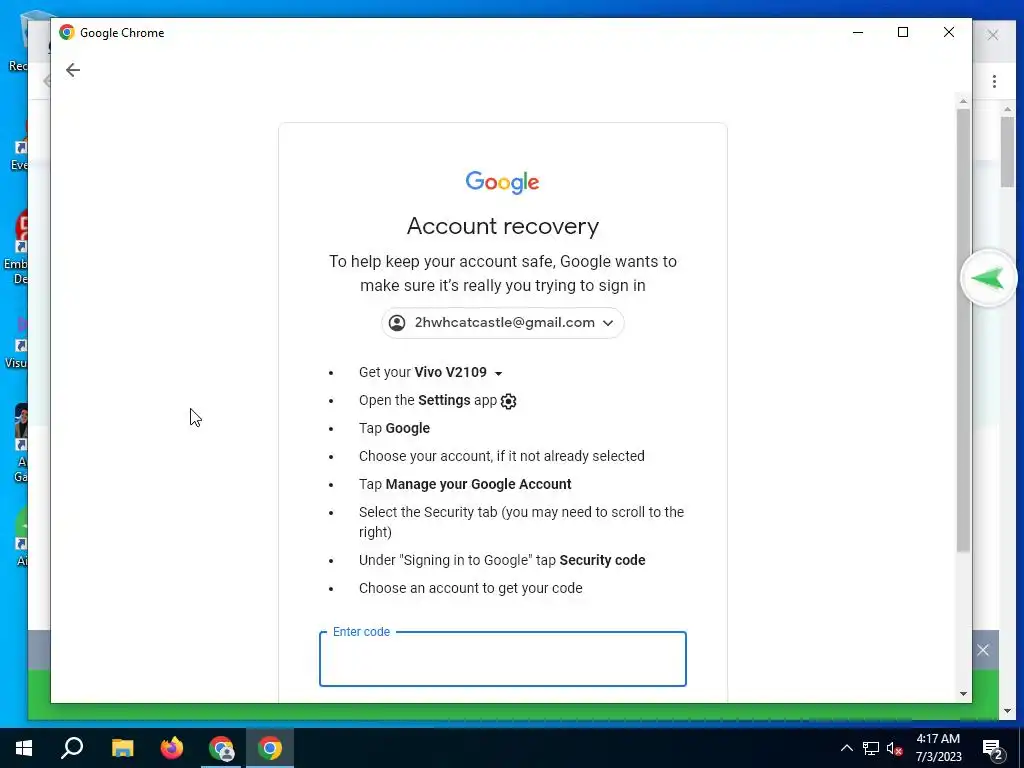The height and width of the screenshot is (768, 1024).
Task: Click the popup scrollbar up arrow
Action: click(963, 102)
